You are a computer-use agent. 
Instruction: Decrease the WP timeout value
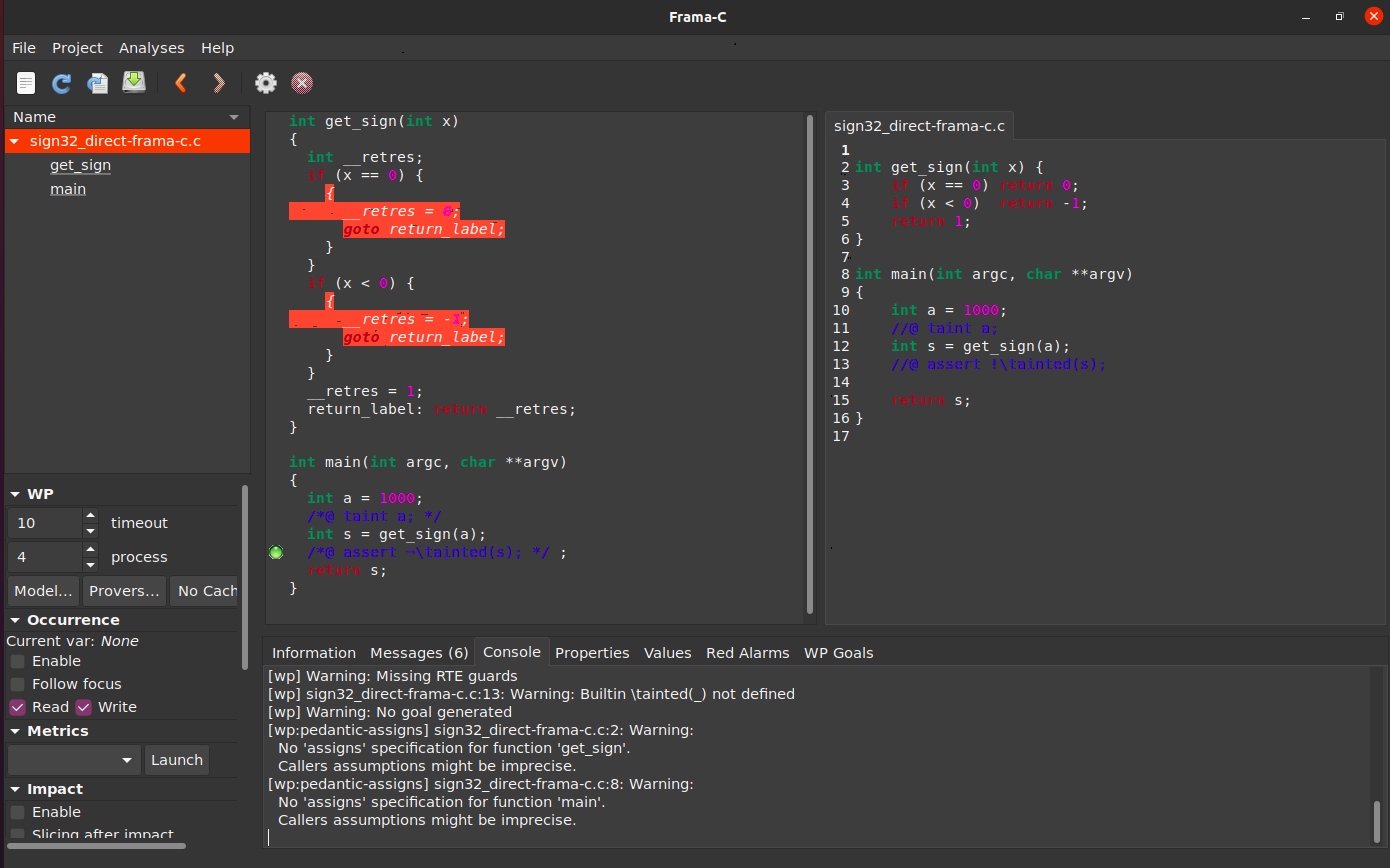coord(91,530)
